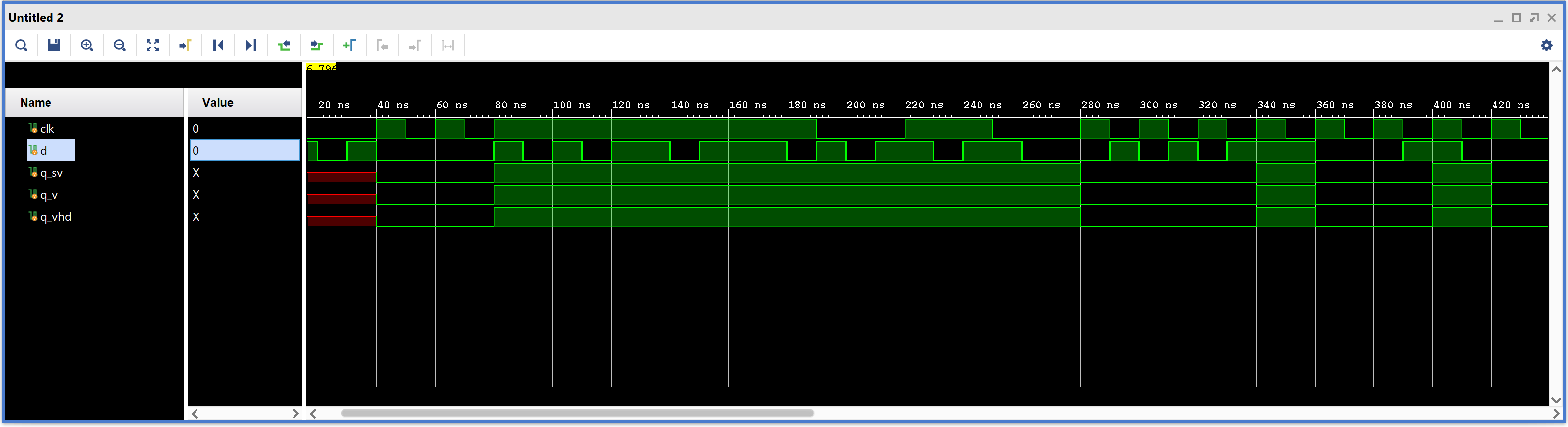
Task: Zoom in on the waveform
Action: tap(87, 46)
